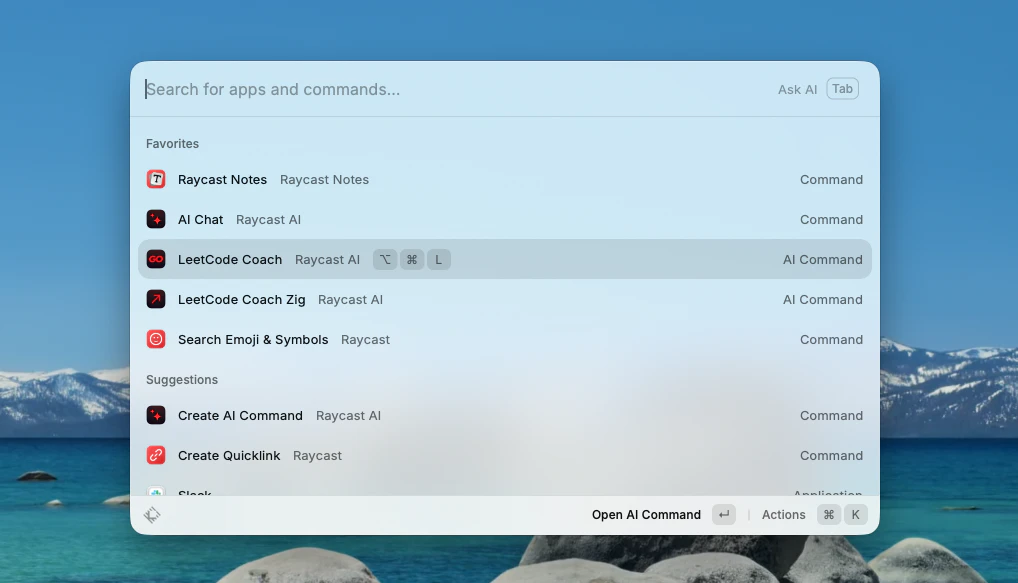Select the AI Chat command row

click(504, 219)
